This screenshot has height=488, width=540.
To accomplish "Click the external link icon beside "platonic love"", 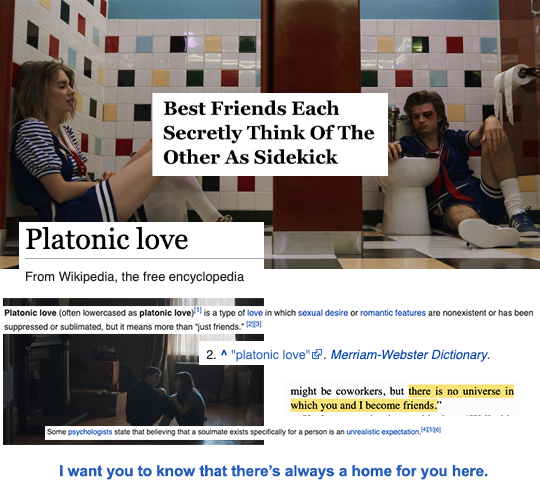I will [x=316, y=354].
